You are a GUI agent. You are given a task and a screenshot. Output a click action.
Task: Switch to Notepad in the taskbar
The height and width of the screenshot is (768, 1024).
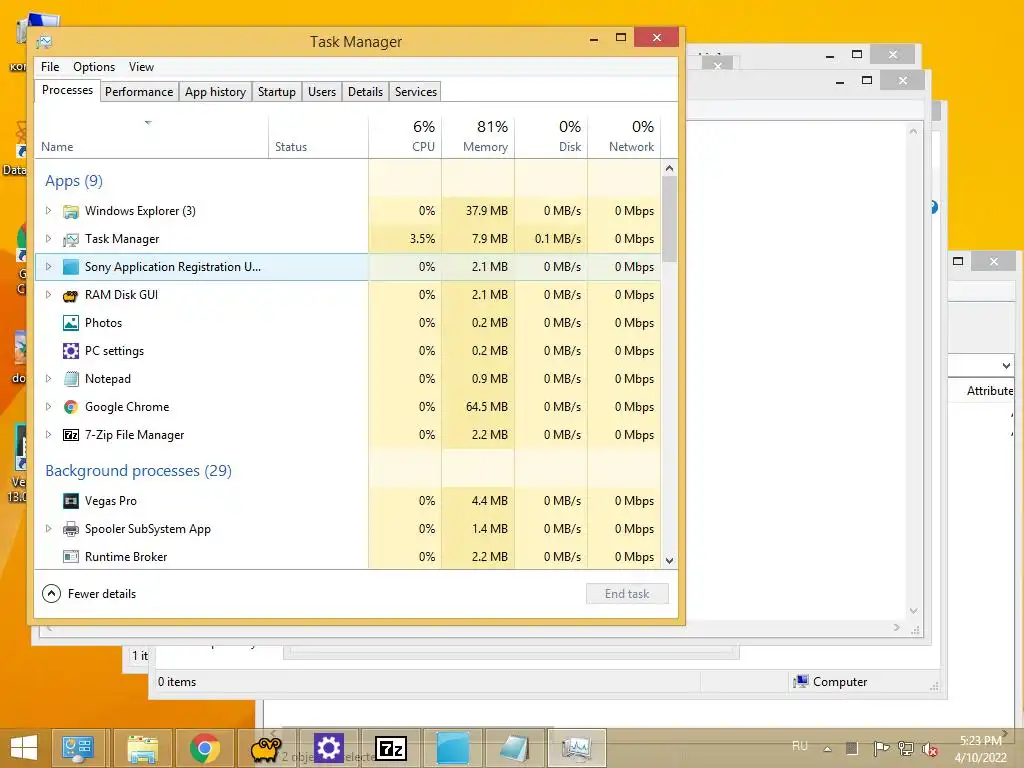point(515,748)
